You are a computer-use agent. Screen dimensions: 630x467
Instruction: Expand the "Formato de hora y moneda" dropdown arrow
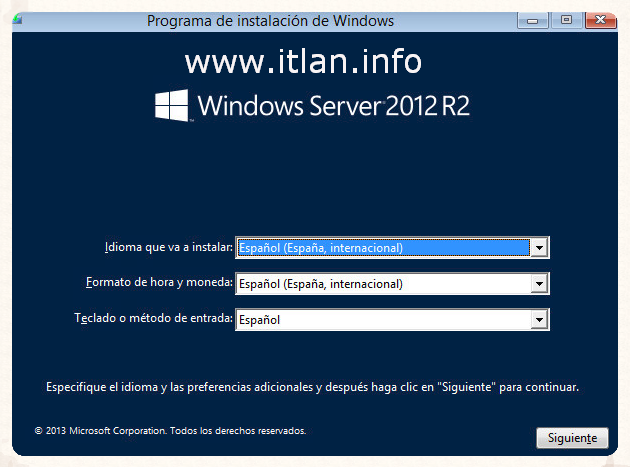[x=540, y=284]
